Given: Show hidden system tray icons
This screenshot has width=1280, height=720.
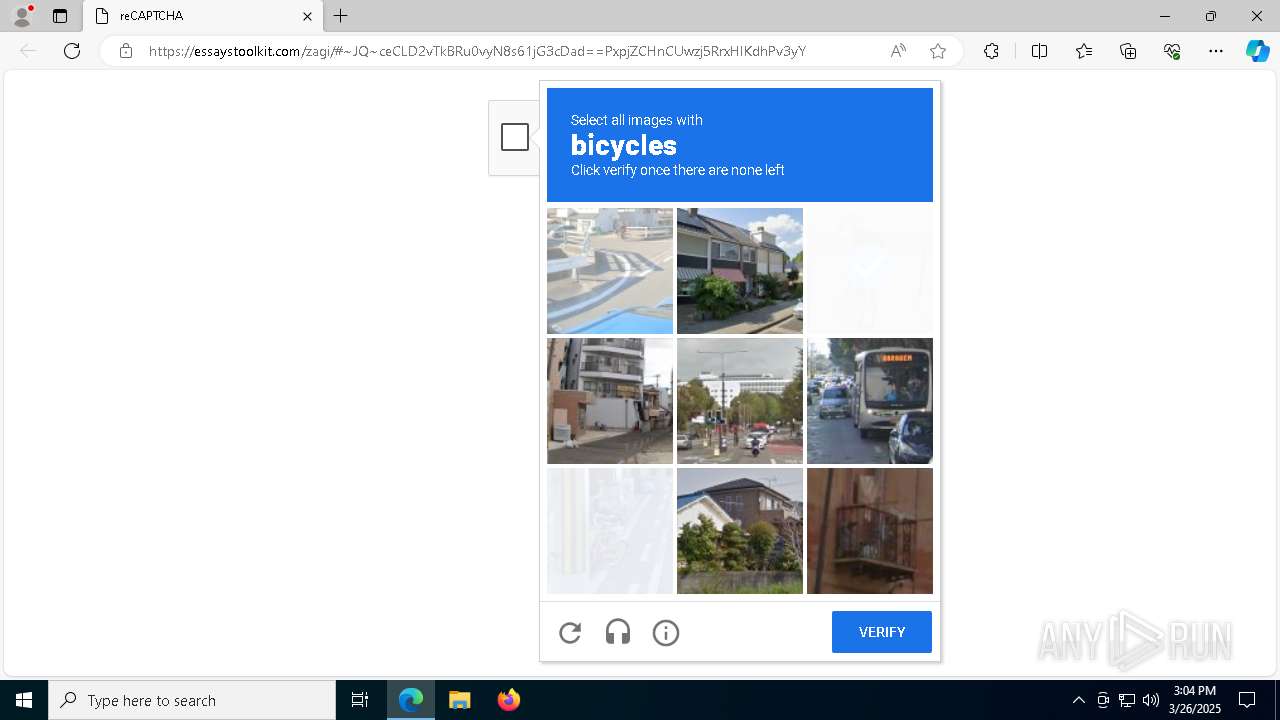Looking at the screenshot, I should [1078, 700].
